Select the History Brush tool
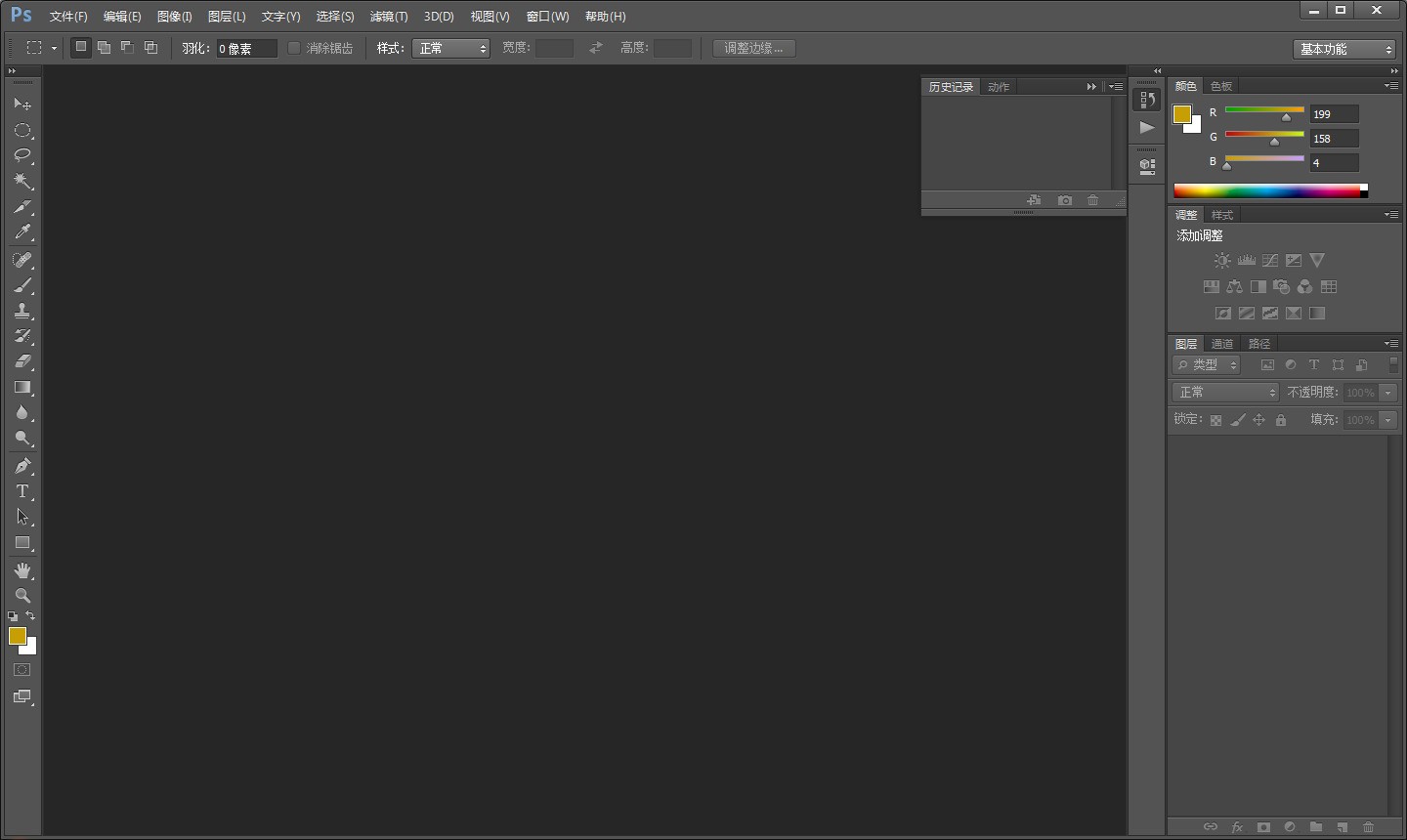 pyautogui.click(x=21, y=336)
